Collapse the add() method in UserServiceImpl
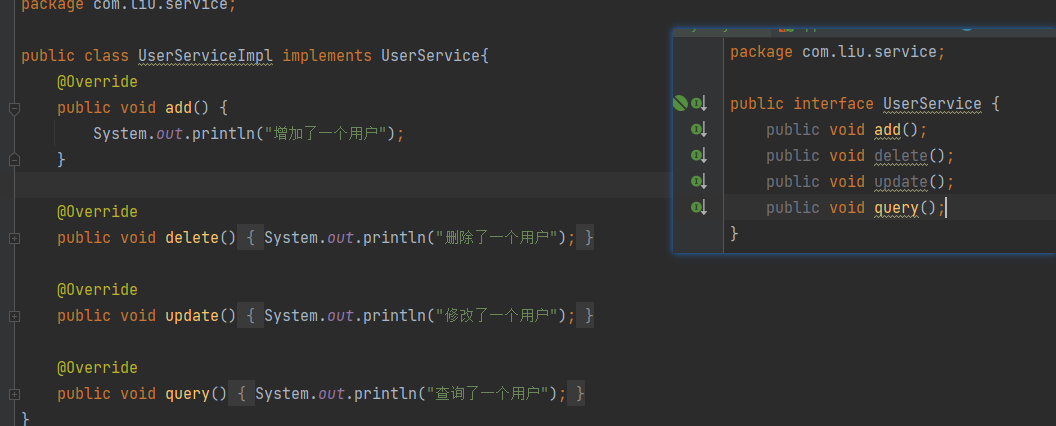This screenshot has height=426, width=1056. [14, 108]
